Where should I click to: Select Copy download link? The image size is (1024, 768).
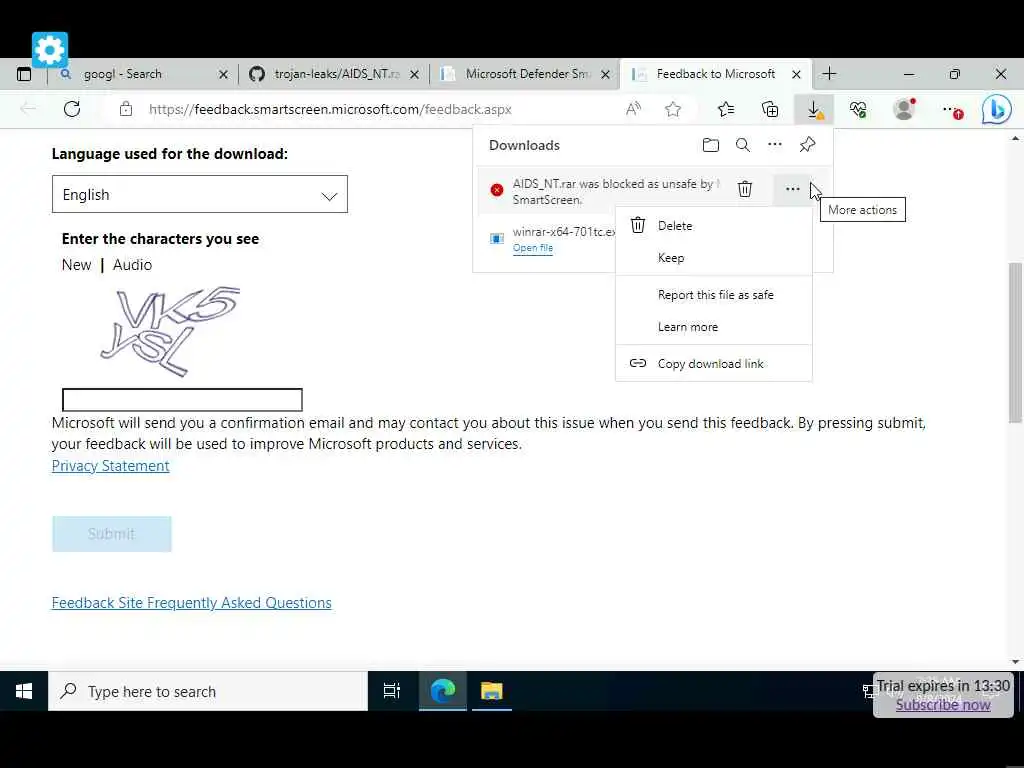click(x=714, y=364)
